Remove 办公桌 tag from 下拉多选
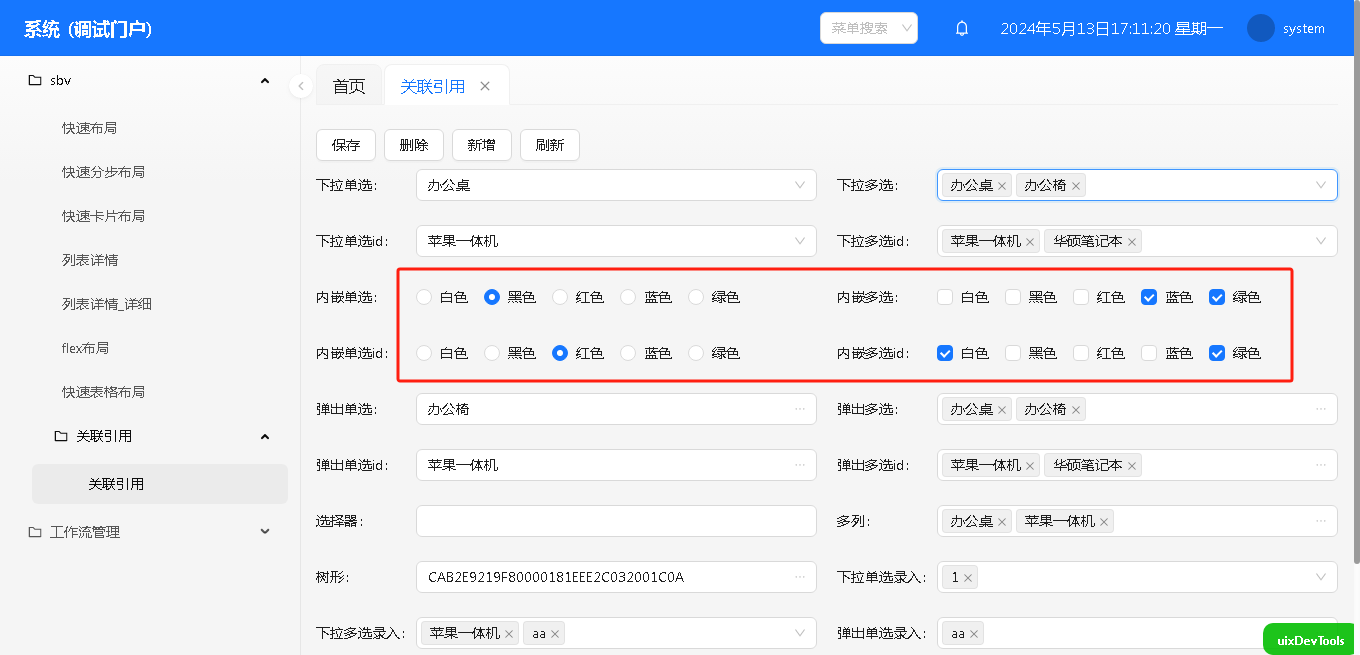The width and height of the screenshot is (1360, 655). click(x=1002, y=186)
